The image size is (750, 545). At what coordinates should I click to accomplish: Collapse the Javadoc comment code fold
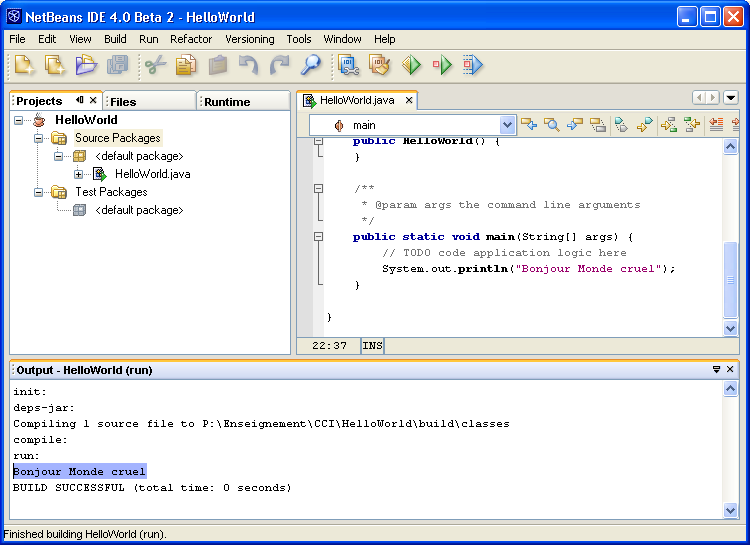319,189
